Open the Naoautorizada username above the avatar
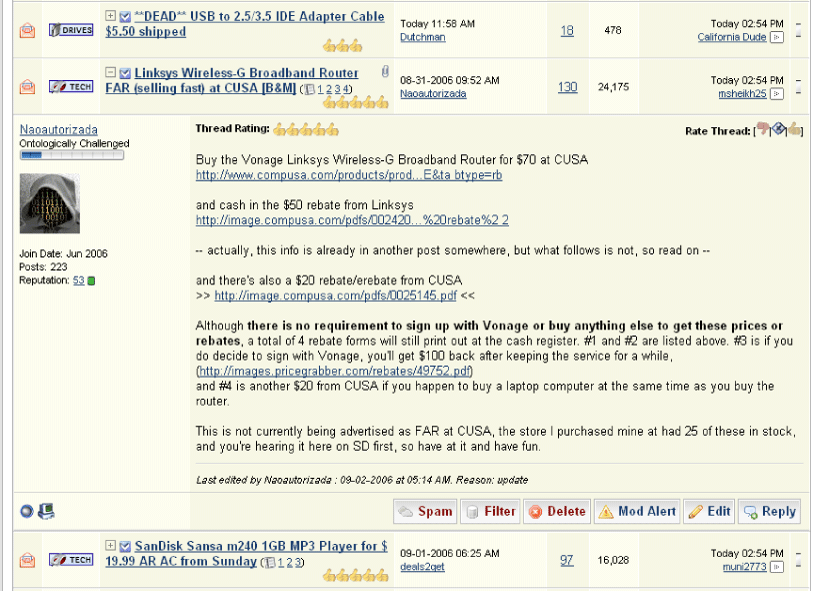 point(59,129)
